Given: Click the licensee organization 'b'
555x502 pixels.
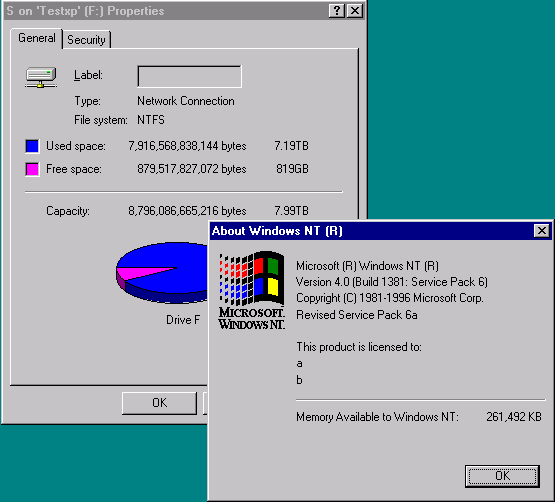Looking at the screenshot, I should (x=299, y=380).
